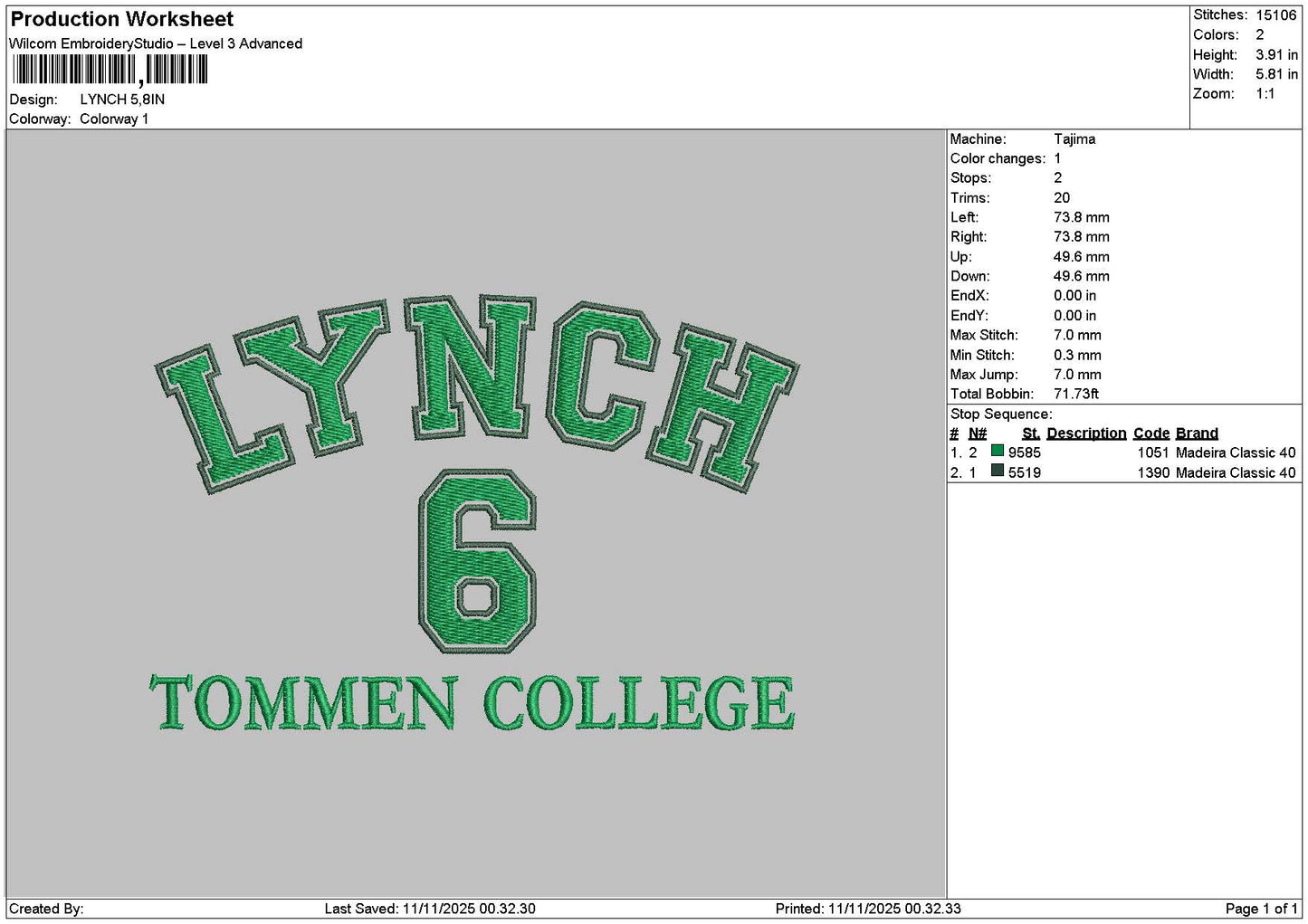Click the 'Code' column header

[1151, 433]
